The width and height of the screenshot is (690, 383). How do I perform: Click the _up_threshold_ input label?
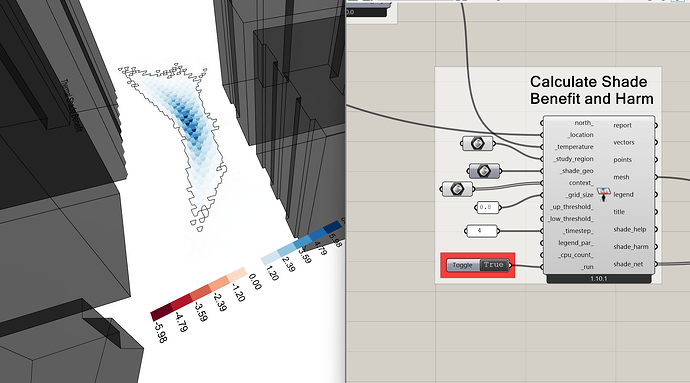(572, 207)
